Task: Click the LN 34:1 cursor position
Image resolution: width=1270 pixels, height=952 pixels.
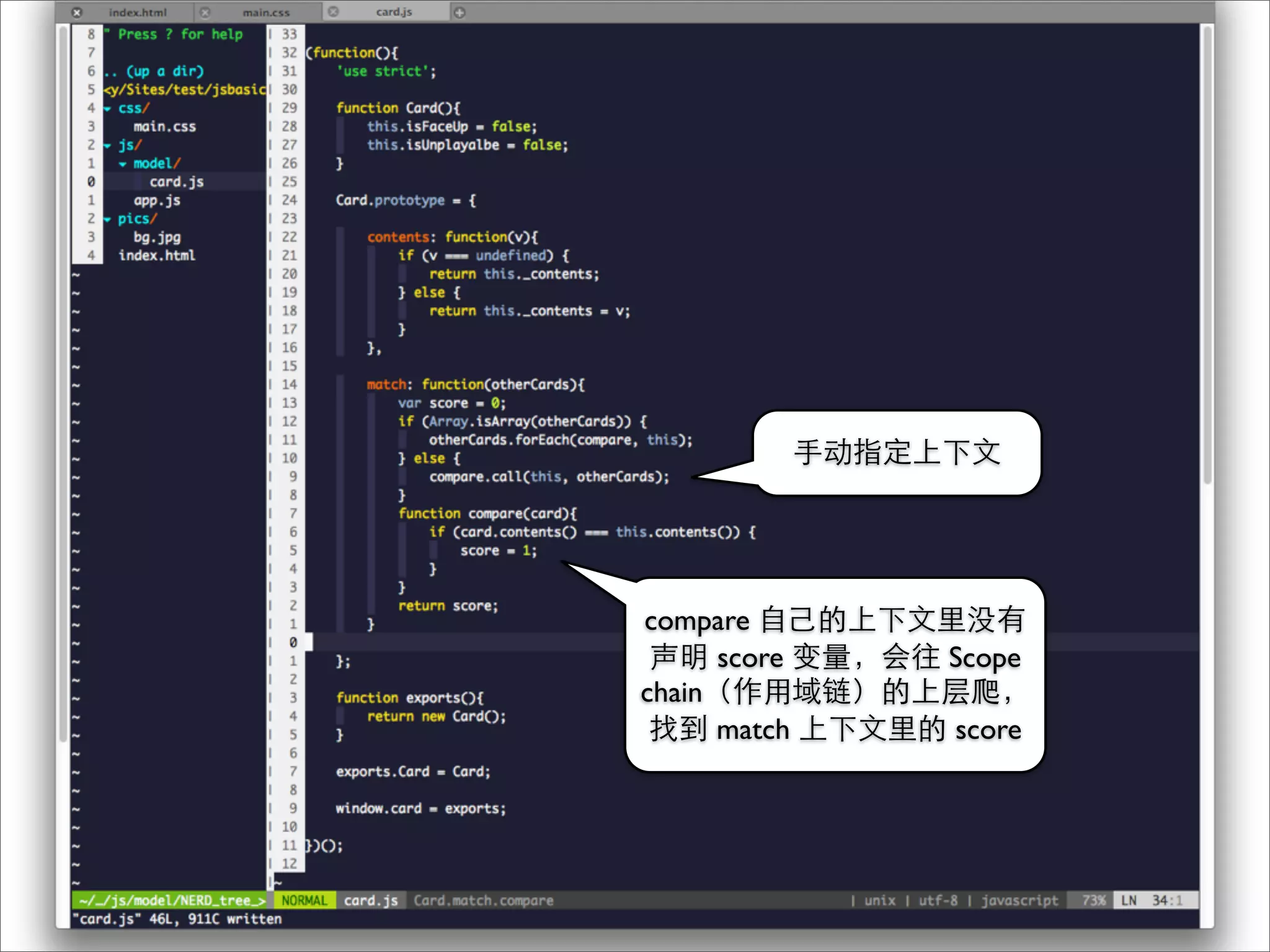Action: 1153,901
